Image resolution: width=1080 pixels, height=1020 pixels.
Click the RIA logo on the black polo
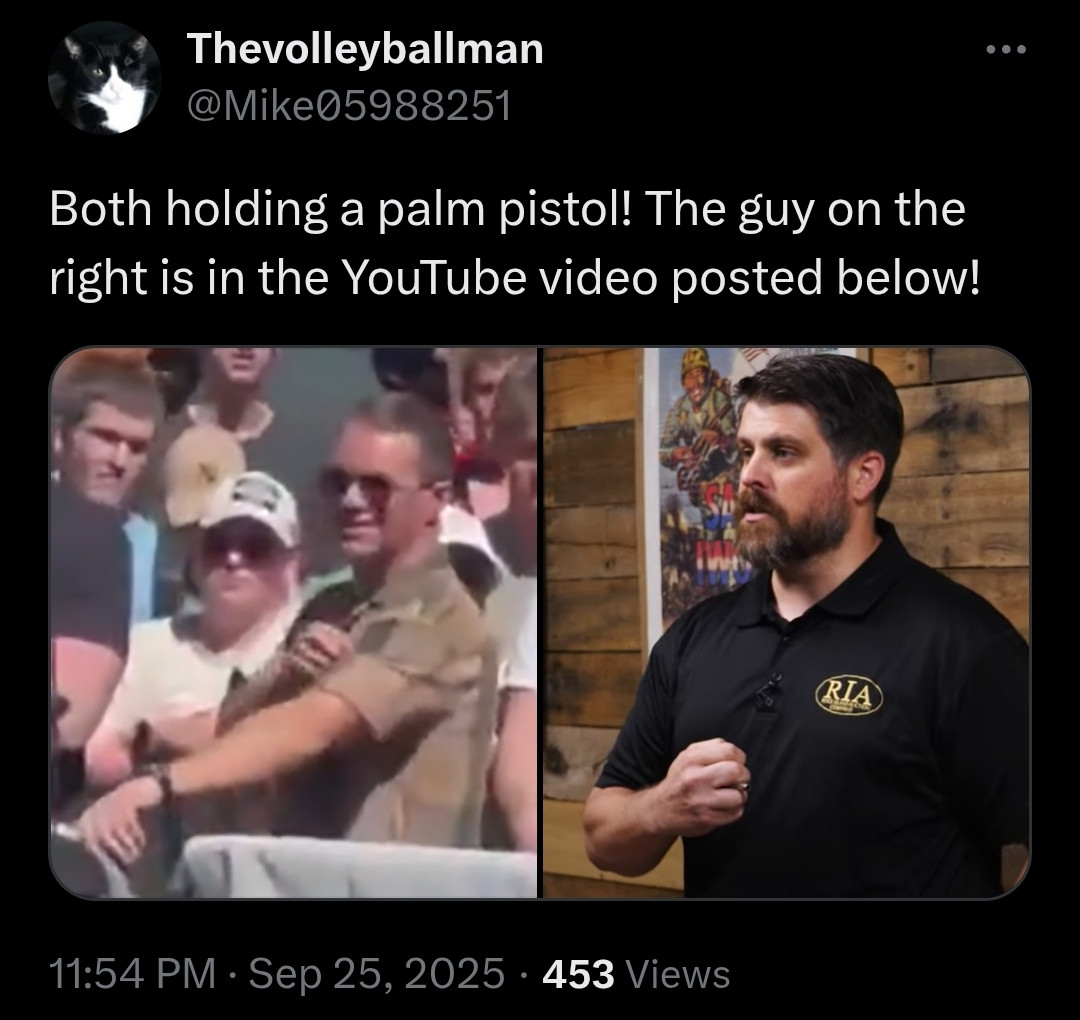pyautogui.click(x=849, y=695)
